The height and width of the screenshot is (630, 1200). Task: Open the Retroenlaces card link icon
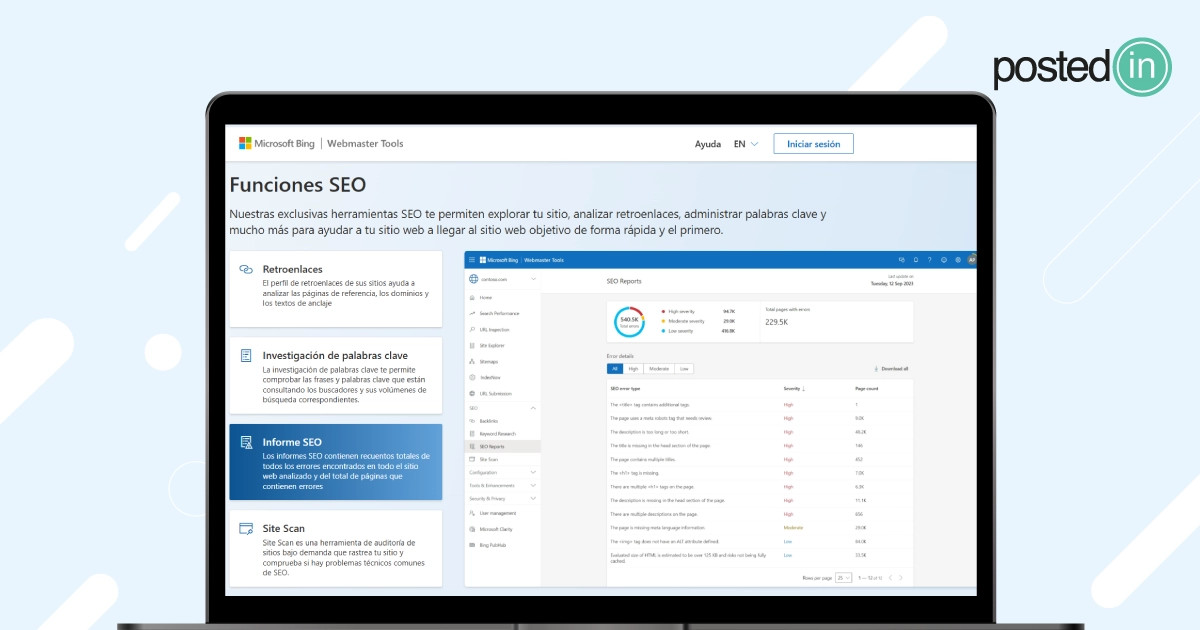click(246, 270)
